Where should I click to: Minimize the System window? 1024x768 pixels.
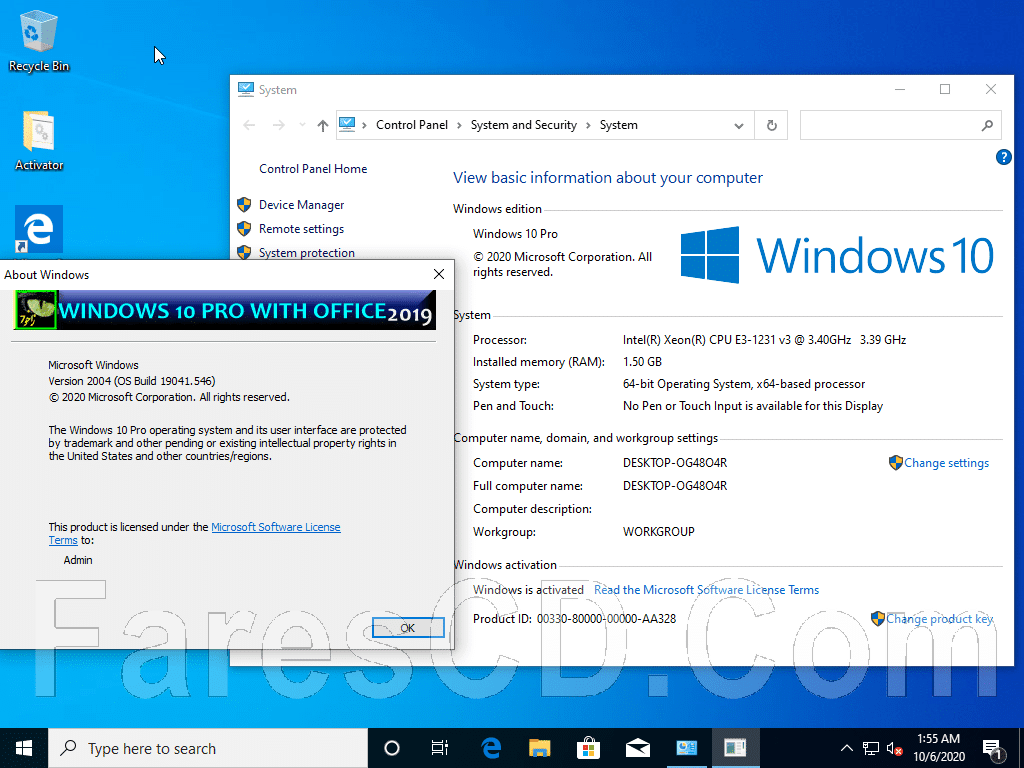coord(900,89)
